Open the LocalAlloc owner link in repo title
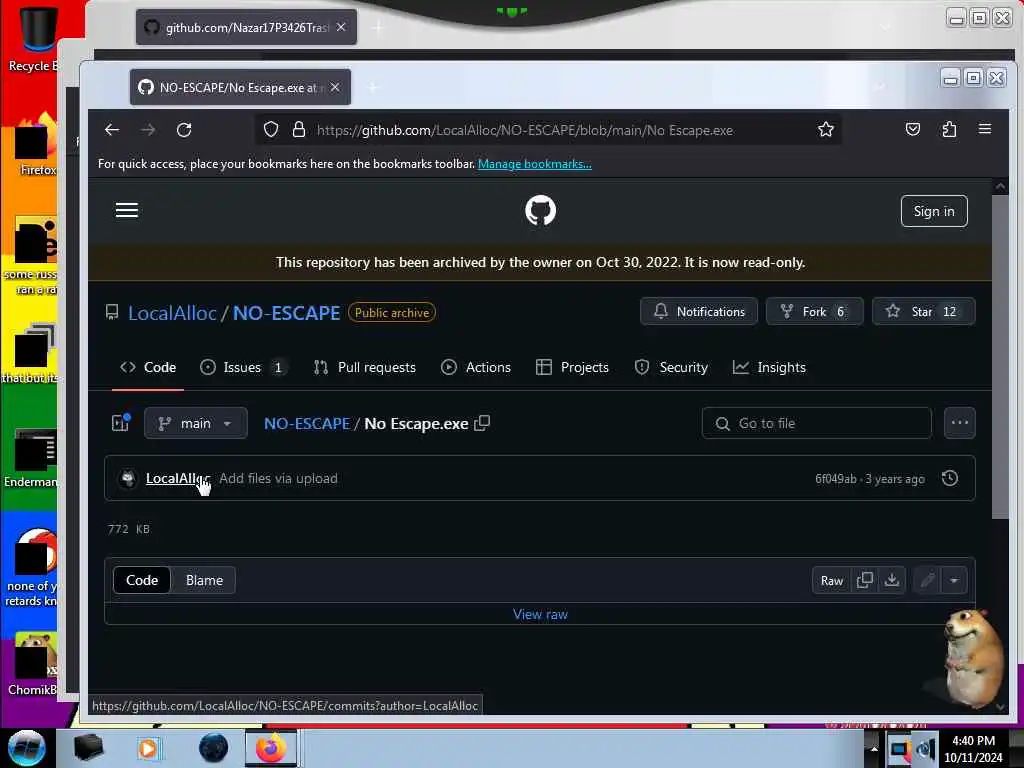 pyautogui.click(x=172, y=313)
